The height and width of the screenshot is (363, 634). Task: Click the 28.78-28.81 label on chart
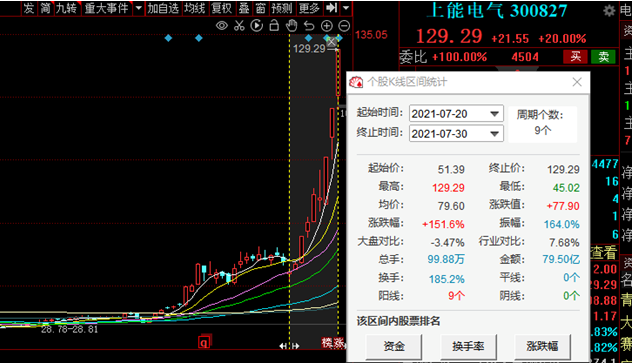[69, 329]
